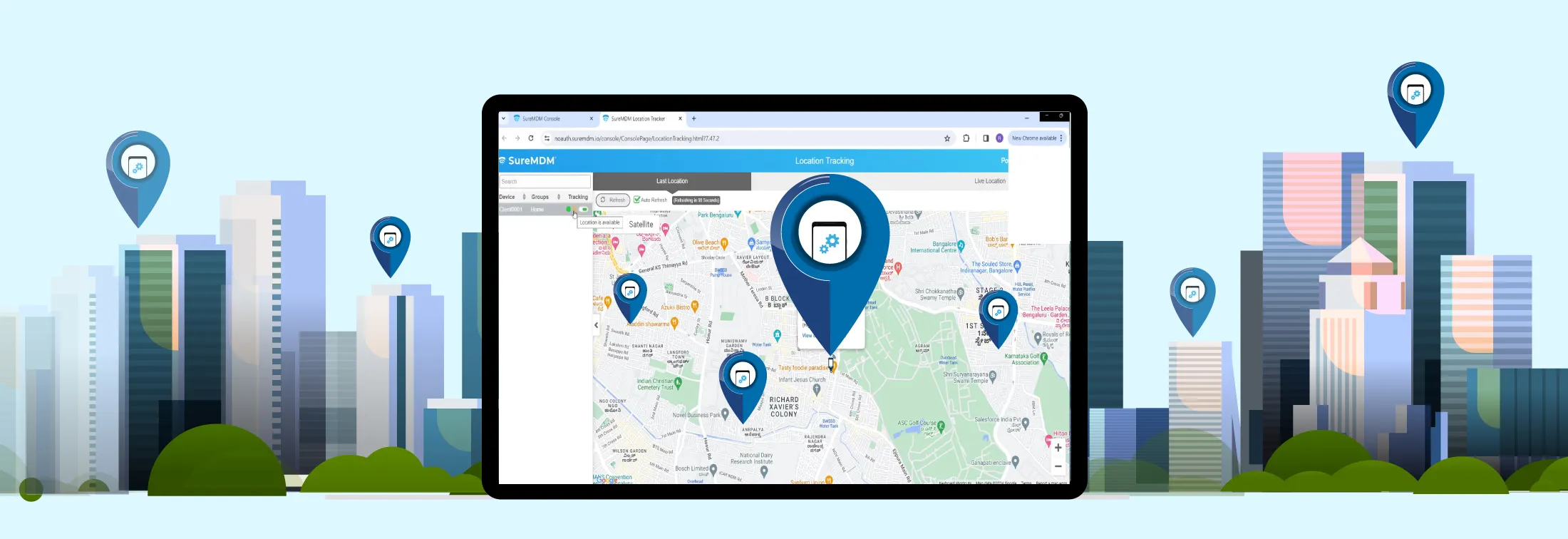1568x539 pixels.
Task: Click the Refresh button
Action: click(x=613, y=200)
